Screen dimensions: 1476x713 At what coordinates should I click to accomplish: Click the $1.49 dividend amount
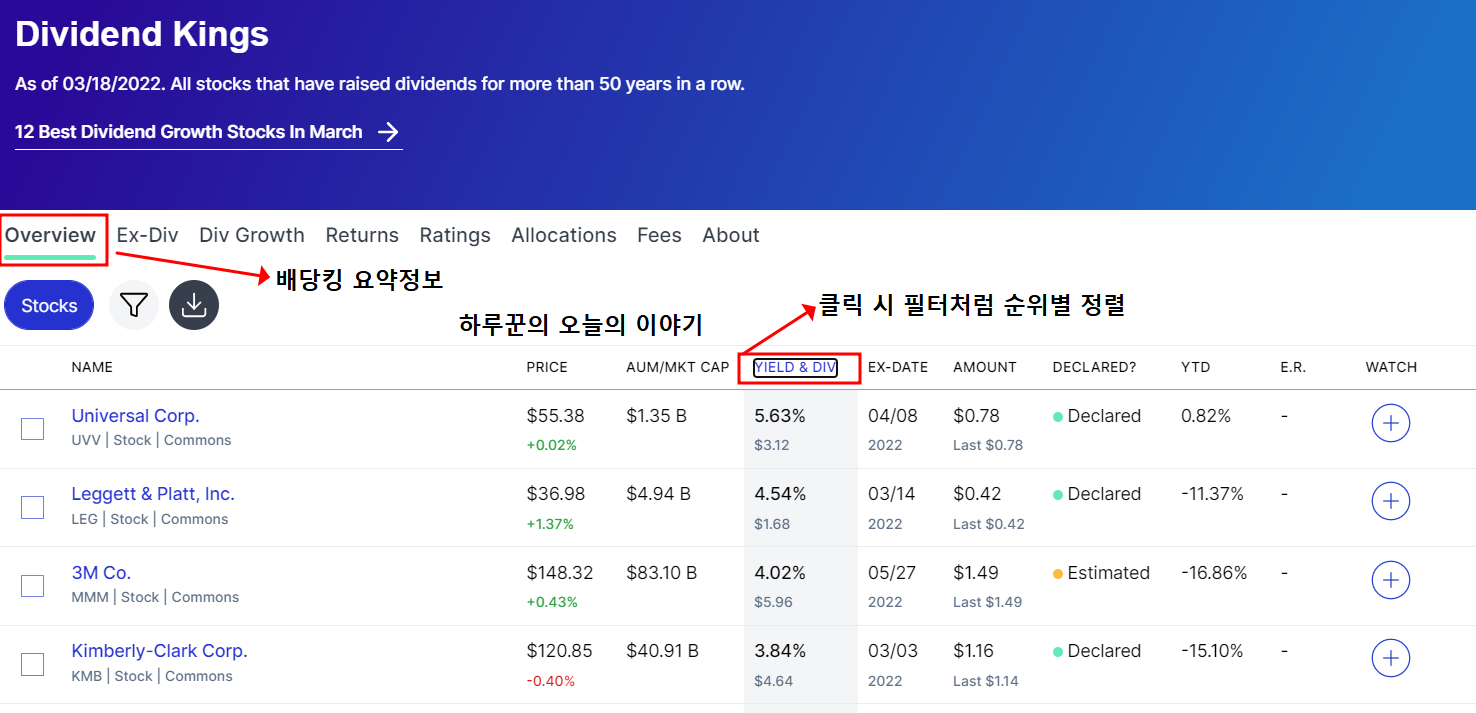[974, 573]
